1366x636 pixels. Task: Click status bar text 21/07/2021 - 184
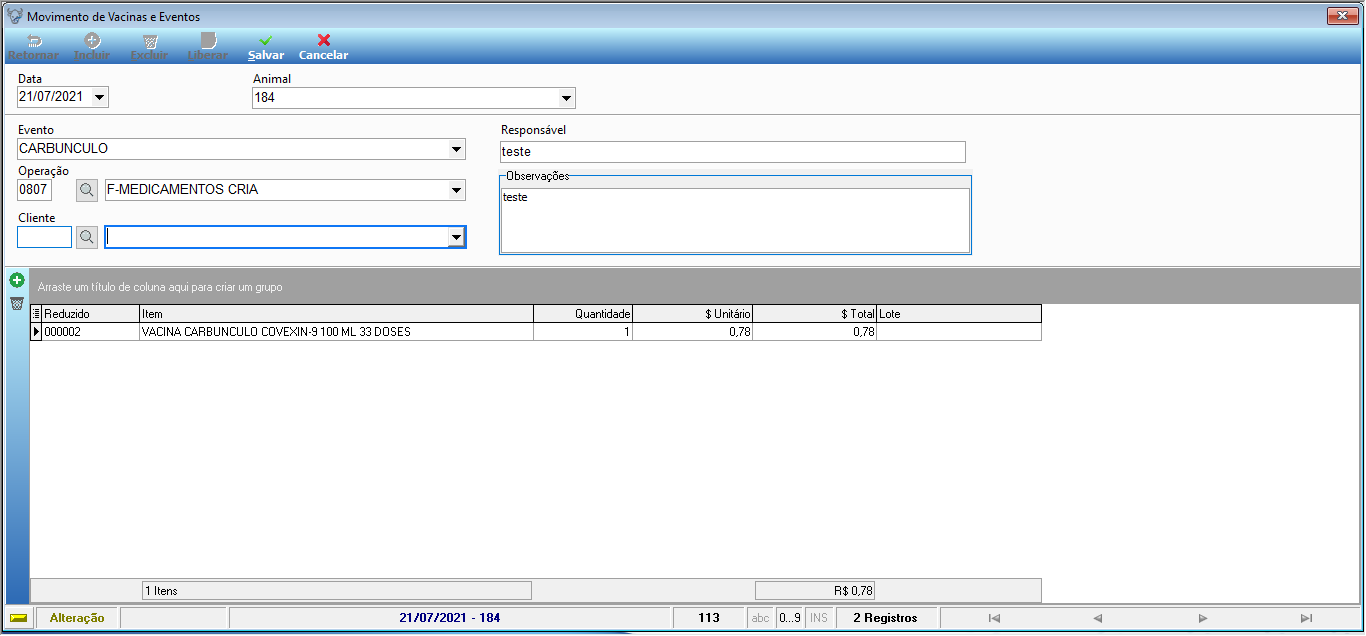pos(449,618)
